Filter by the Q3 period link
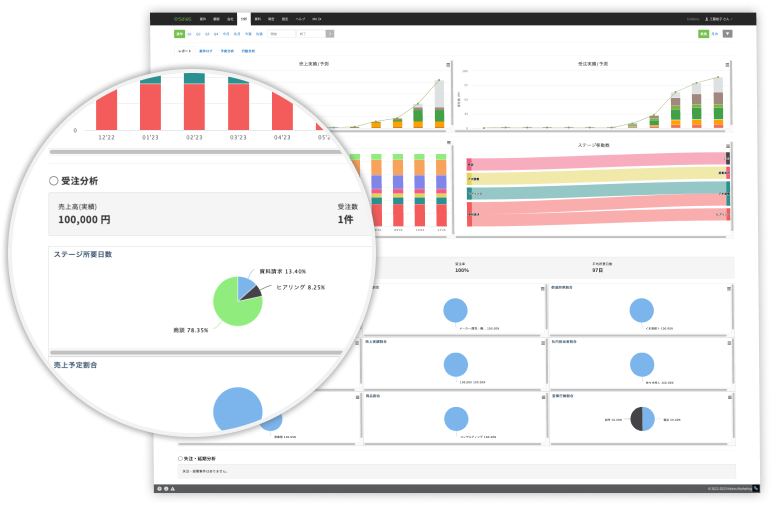This screenshot has height=505, width=773. coord(207,34)
